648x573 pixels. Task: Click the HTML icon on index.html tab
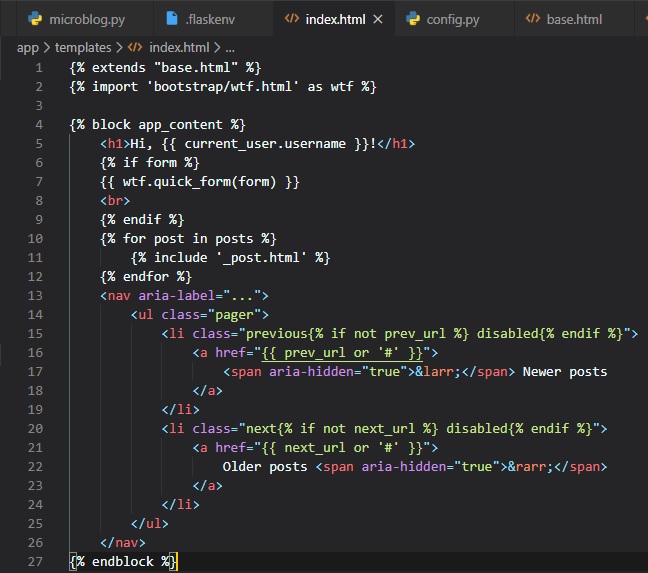(291, 19)
